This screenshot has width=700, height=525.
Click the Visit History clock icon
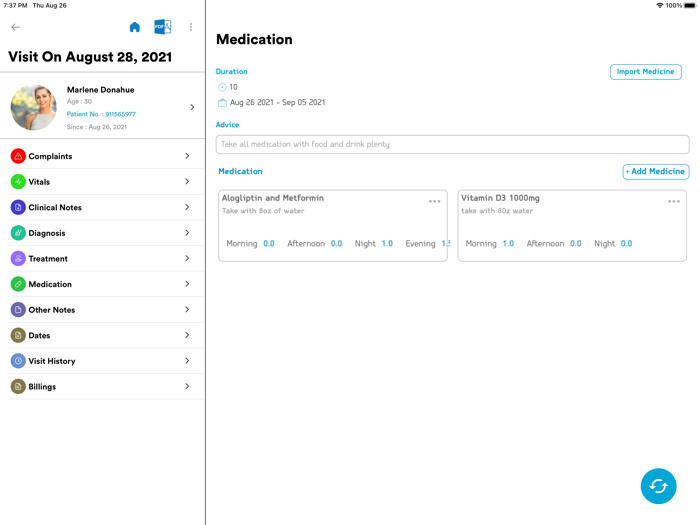point(18,361)
